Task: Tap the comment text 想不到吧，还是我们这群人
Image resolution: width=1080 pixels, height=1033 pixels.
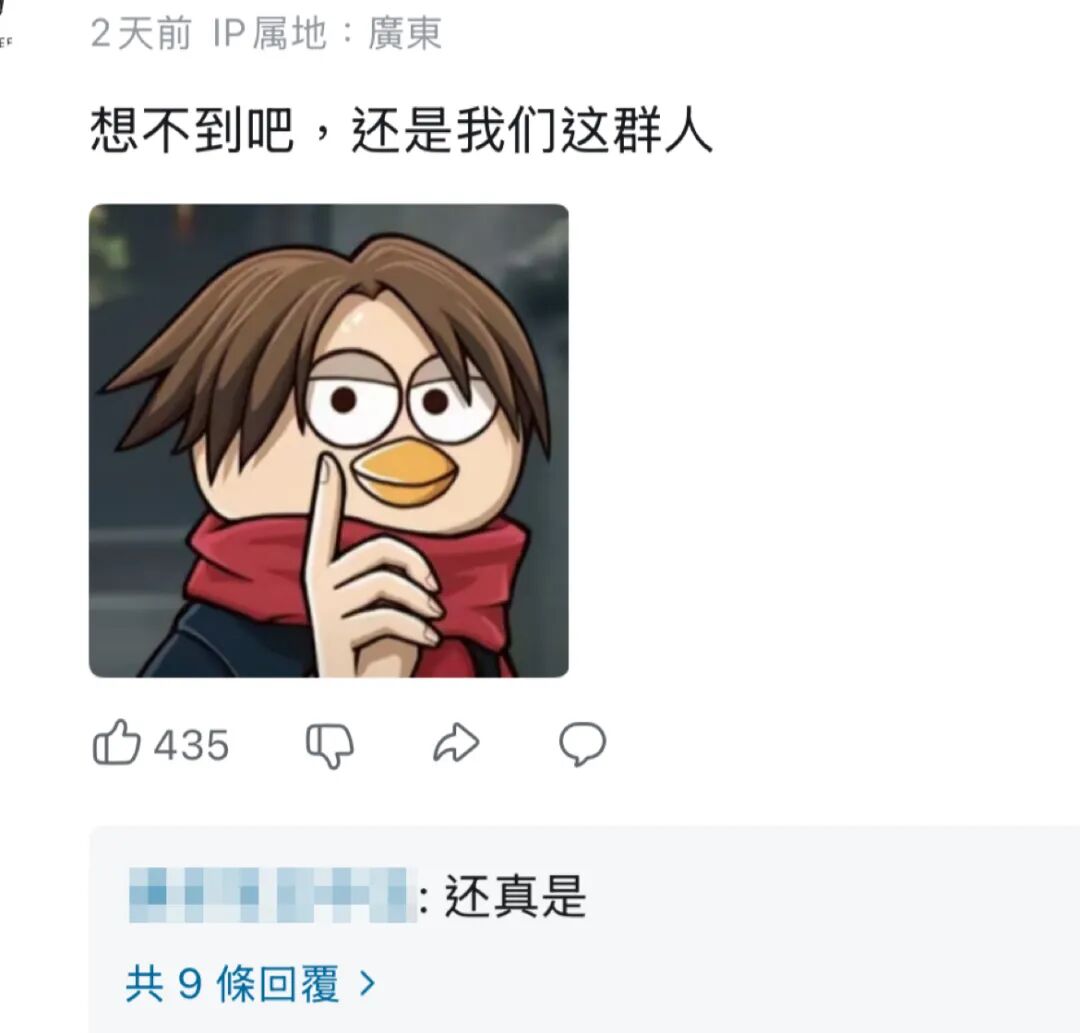Action: [401, 130]
